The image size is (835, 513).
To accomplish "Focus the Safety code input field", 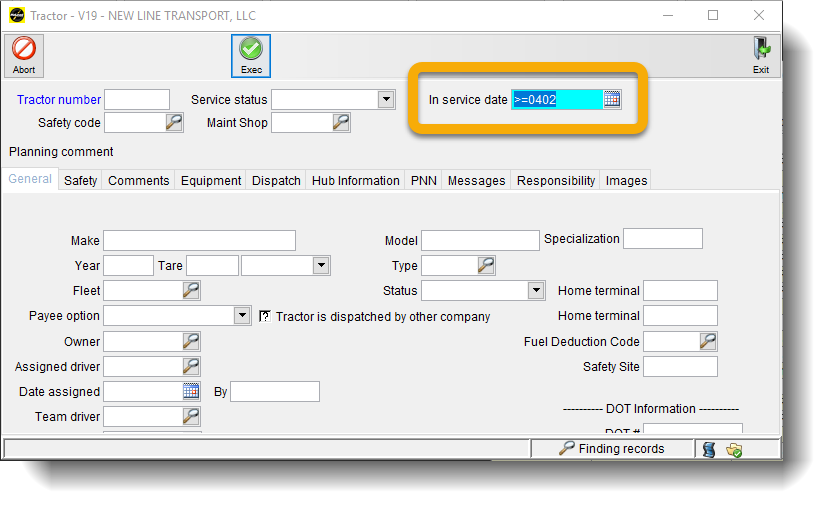I will click(135, 123).
